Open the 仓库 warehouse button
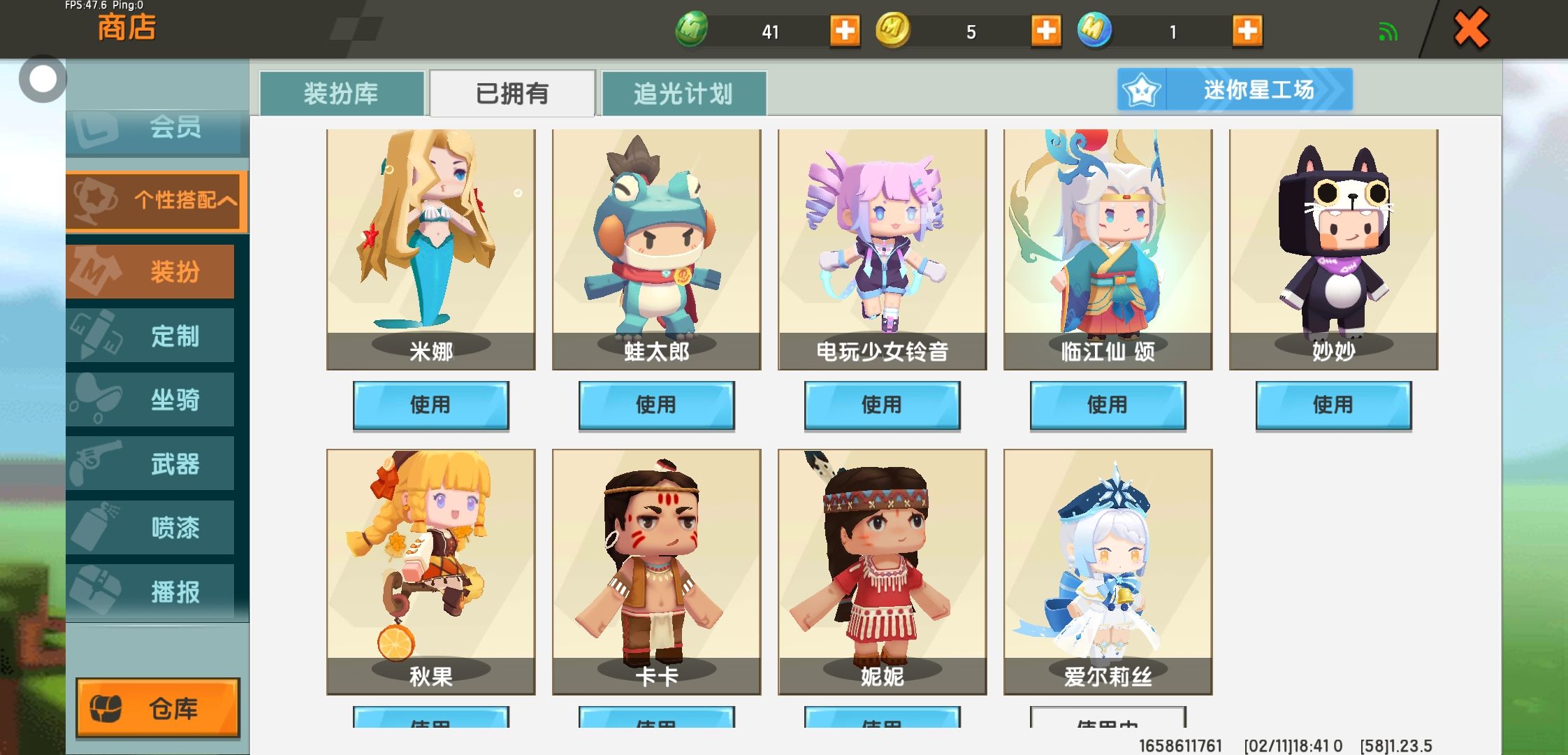This screenshot has height=755, width=1568. coord(158,708)
